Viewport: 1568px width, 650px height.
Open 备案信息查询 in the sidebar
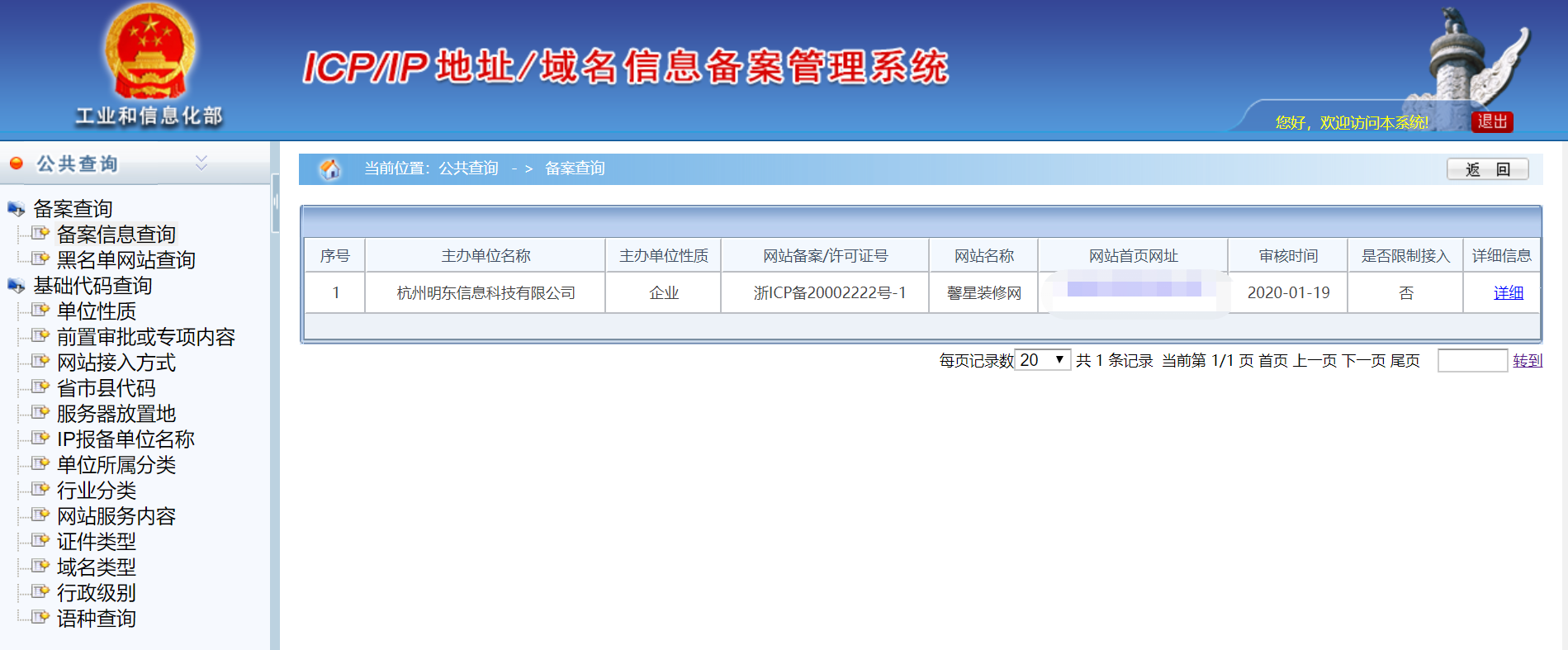(x=116, y=235)
